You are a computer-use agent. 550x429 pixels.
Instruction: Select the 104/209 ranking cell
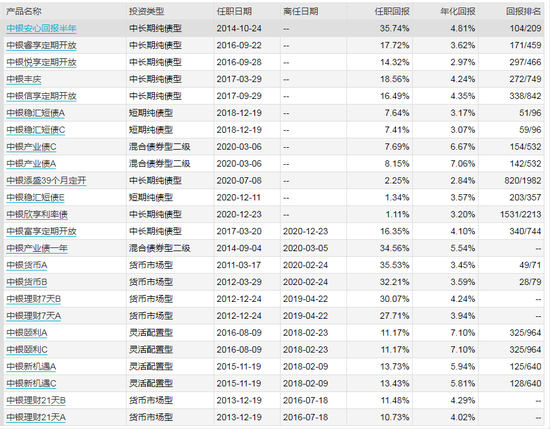[x=525, y=28]
